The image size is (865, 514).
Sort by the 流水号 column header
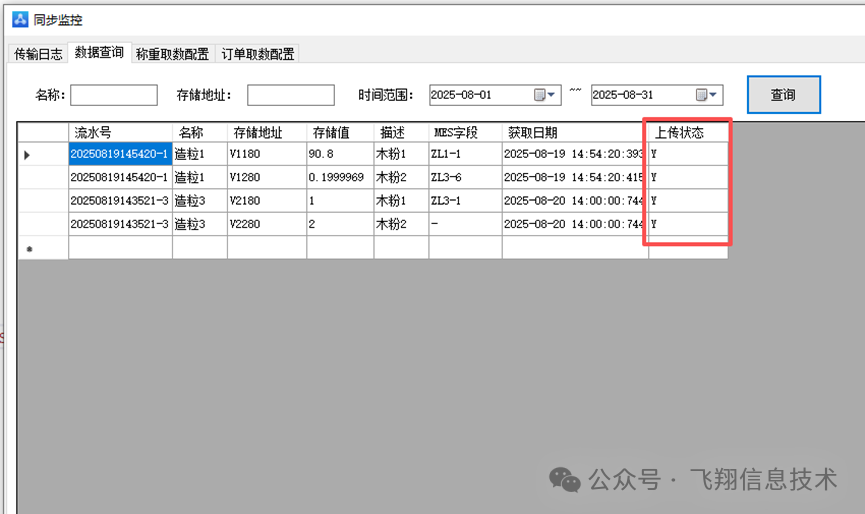click(120, 132)
